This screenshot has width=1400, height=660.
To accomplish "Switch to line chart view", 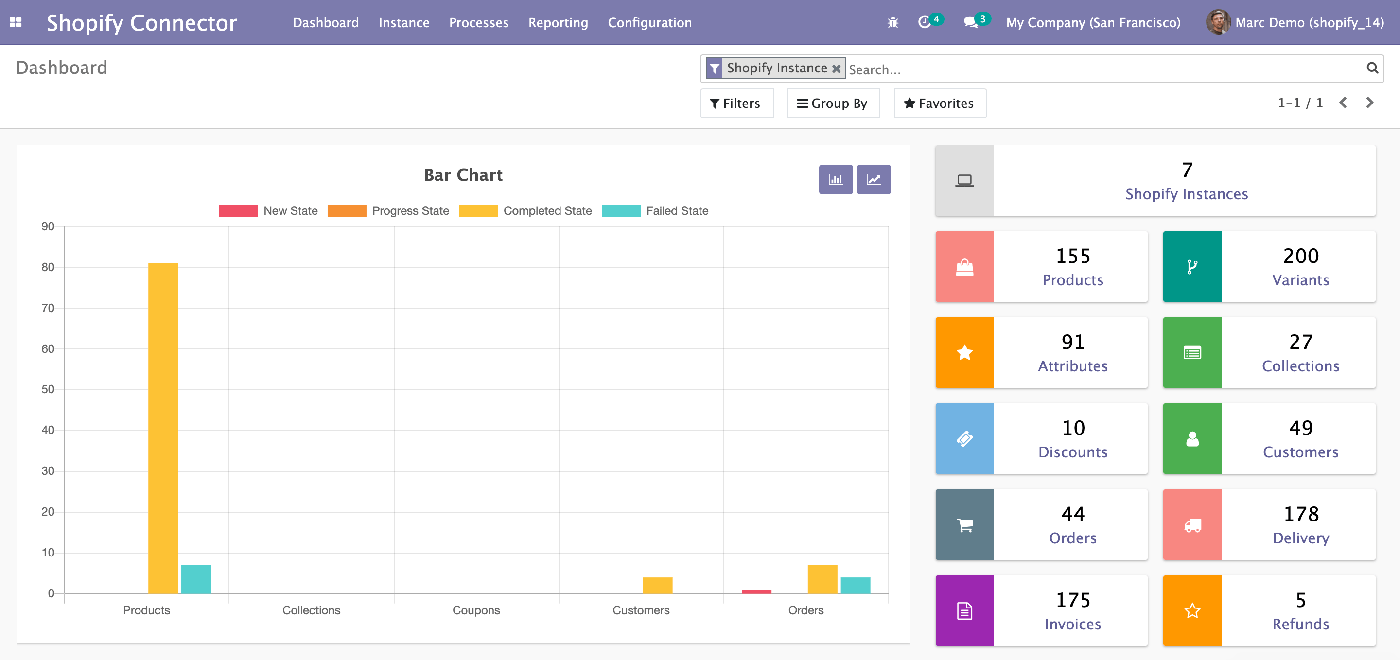I will pyautogui.click(x=874, y=180).
